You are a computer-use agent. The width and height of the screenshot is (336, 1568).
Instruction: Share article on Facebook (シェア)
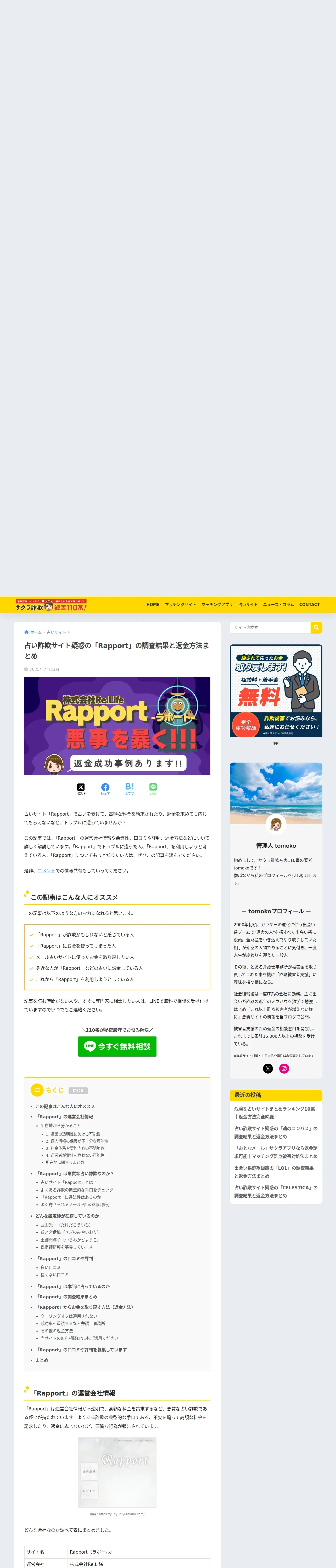click(105, 789)
